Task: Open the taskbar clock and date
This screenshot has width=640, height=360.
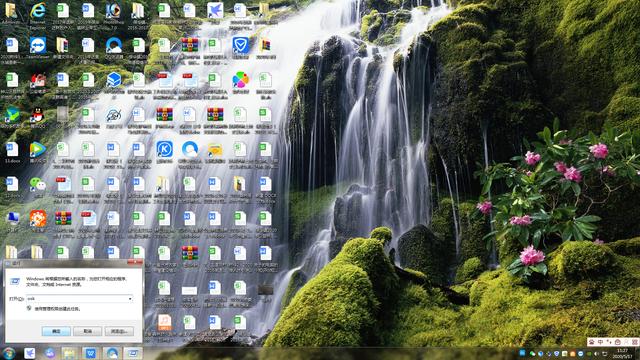Action: click(623, 353)
